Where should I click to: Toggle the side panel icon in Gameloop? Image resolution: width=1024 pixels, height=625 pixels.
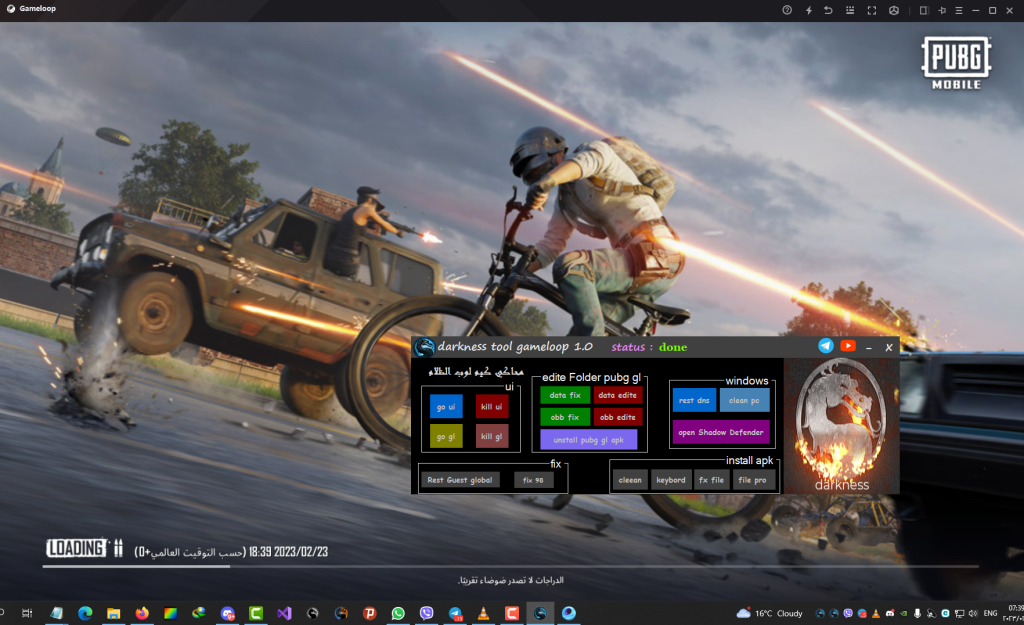click(923, 10)
